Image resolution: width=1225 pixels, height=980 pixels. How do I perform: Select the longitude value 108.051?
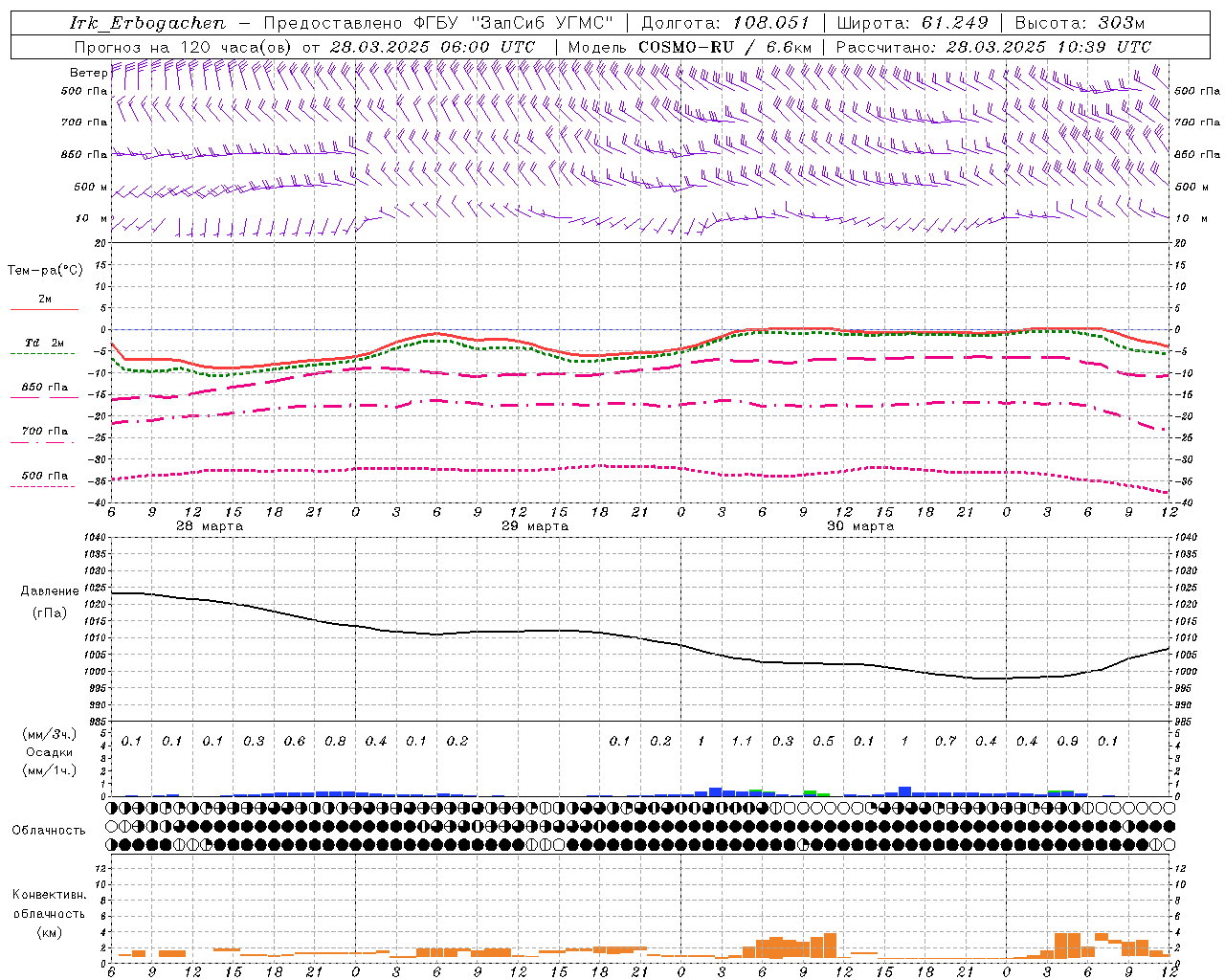(x=770, y=23)
